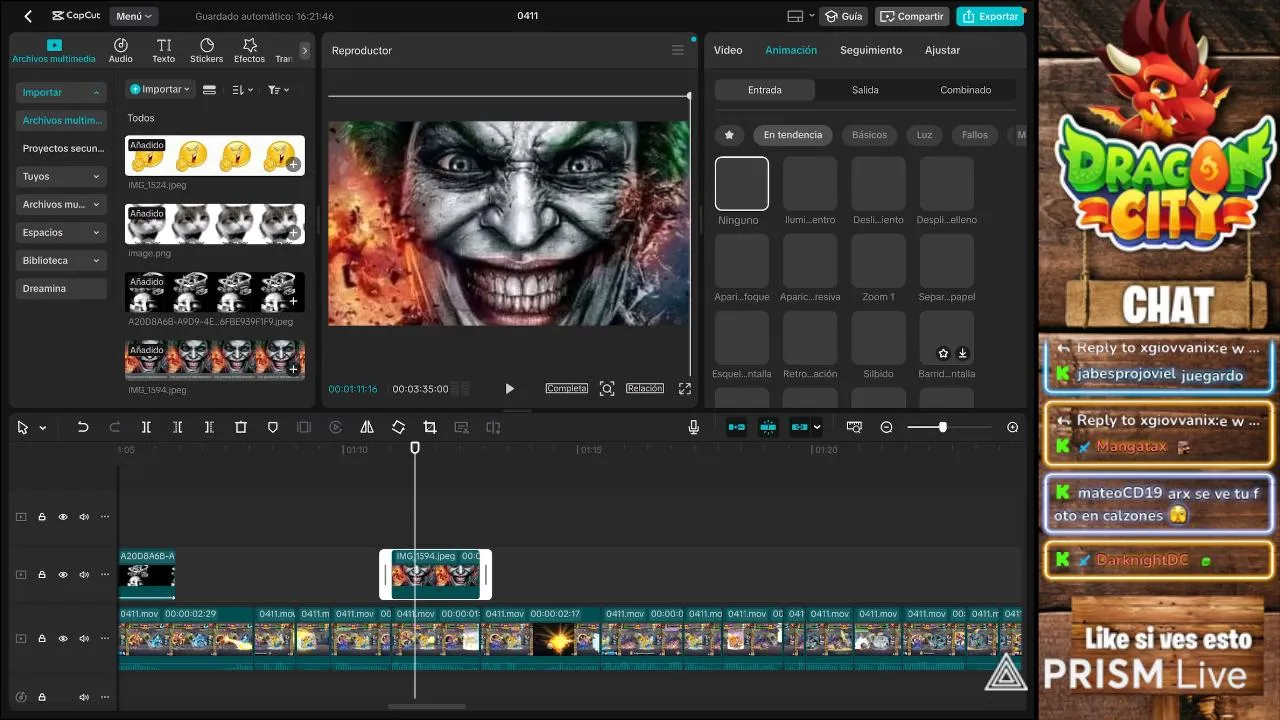Toggle the middle auto-snap button in timeline toolbar
1280x720 pixels.
[x=768, y=427]
